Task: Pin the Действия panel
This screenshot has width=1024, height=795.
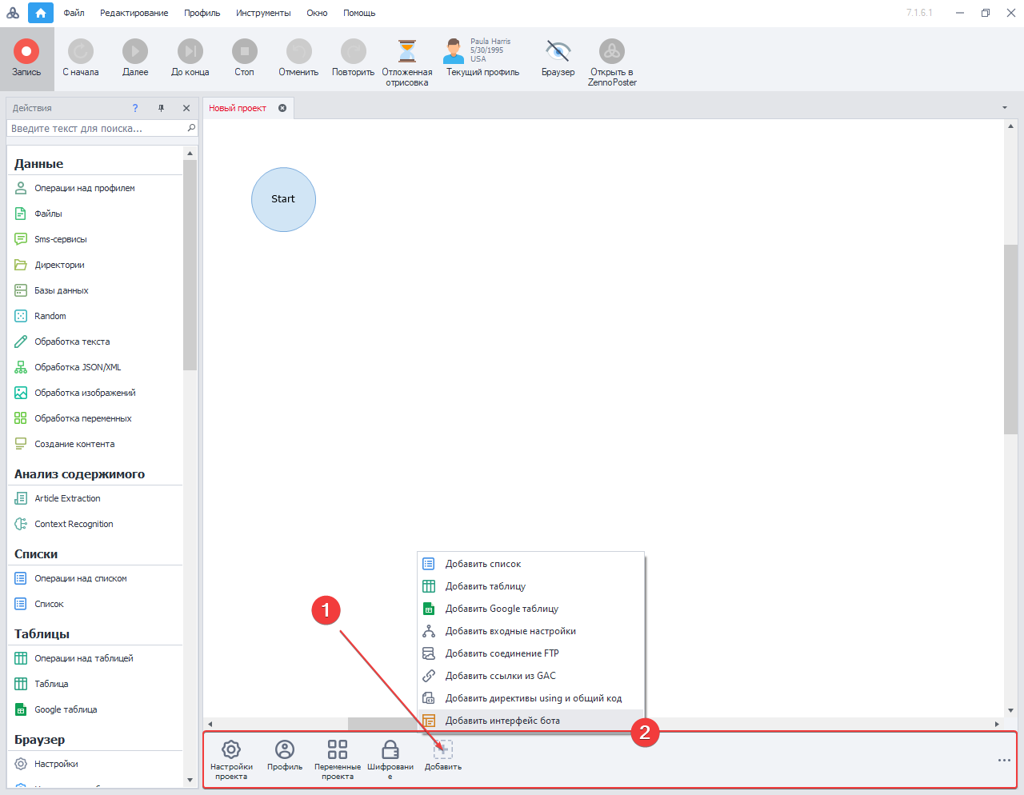Action: [x=160, y=108]
